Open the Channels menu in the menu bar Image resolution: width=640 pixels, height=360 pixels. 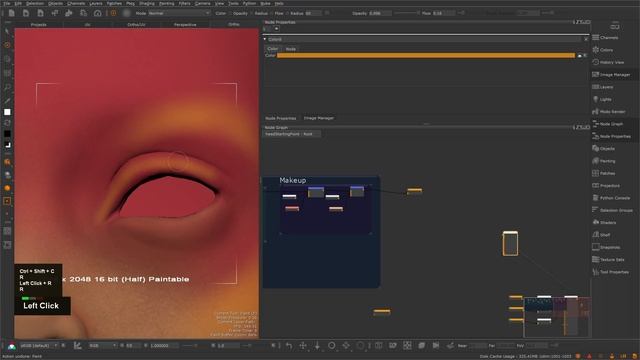pyautogui.click(x=76, y=3)
